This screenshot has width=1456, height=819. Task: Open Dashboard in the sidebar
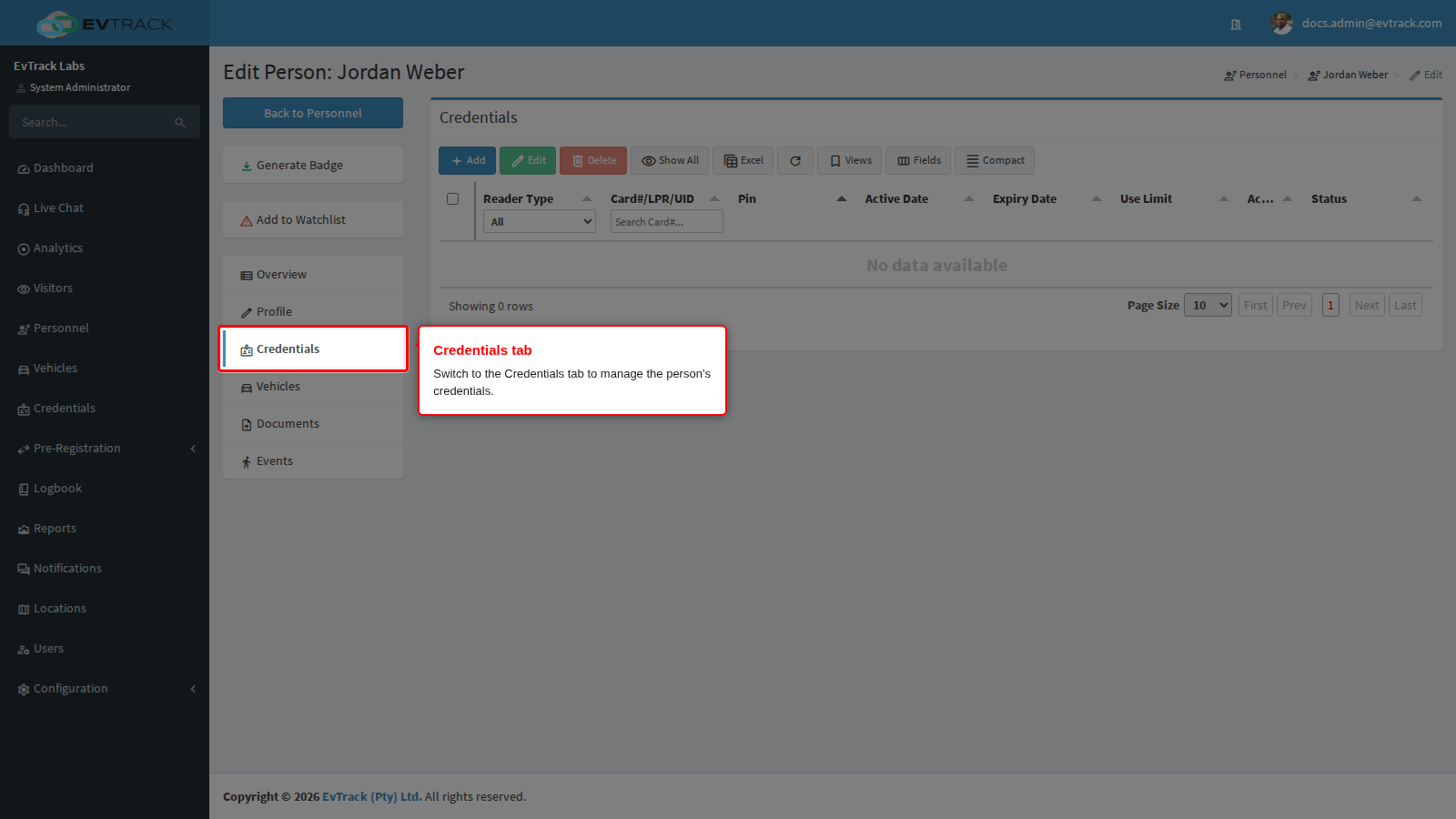click(105, 168)
